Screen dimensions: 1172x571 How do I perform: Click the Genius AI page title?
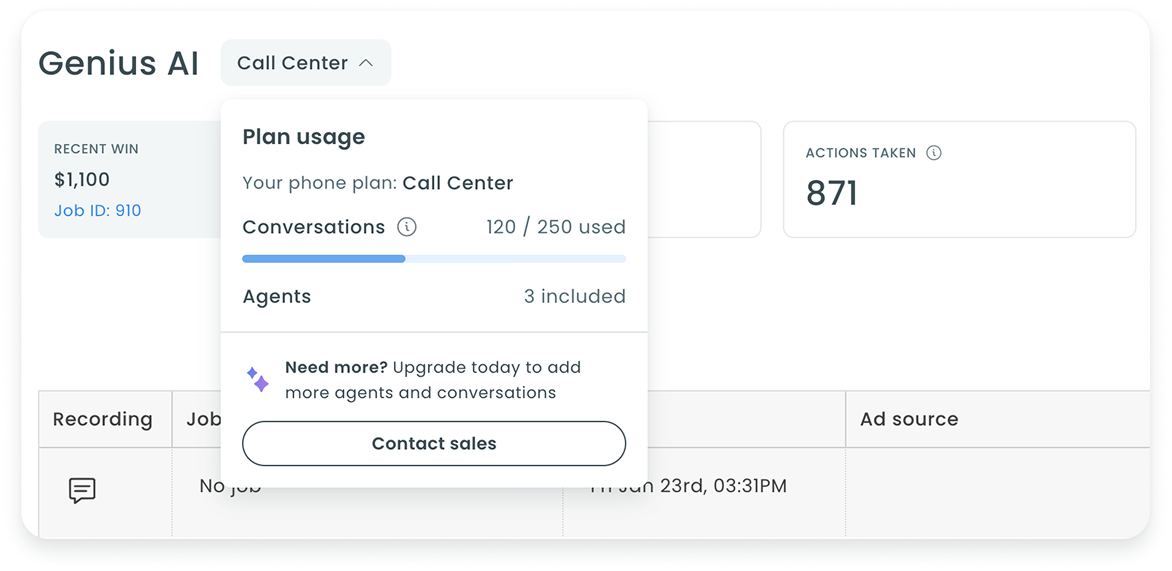[x=118, y=63]
